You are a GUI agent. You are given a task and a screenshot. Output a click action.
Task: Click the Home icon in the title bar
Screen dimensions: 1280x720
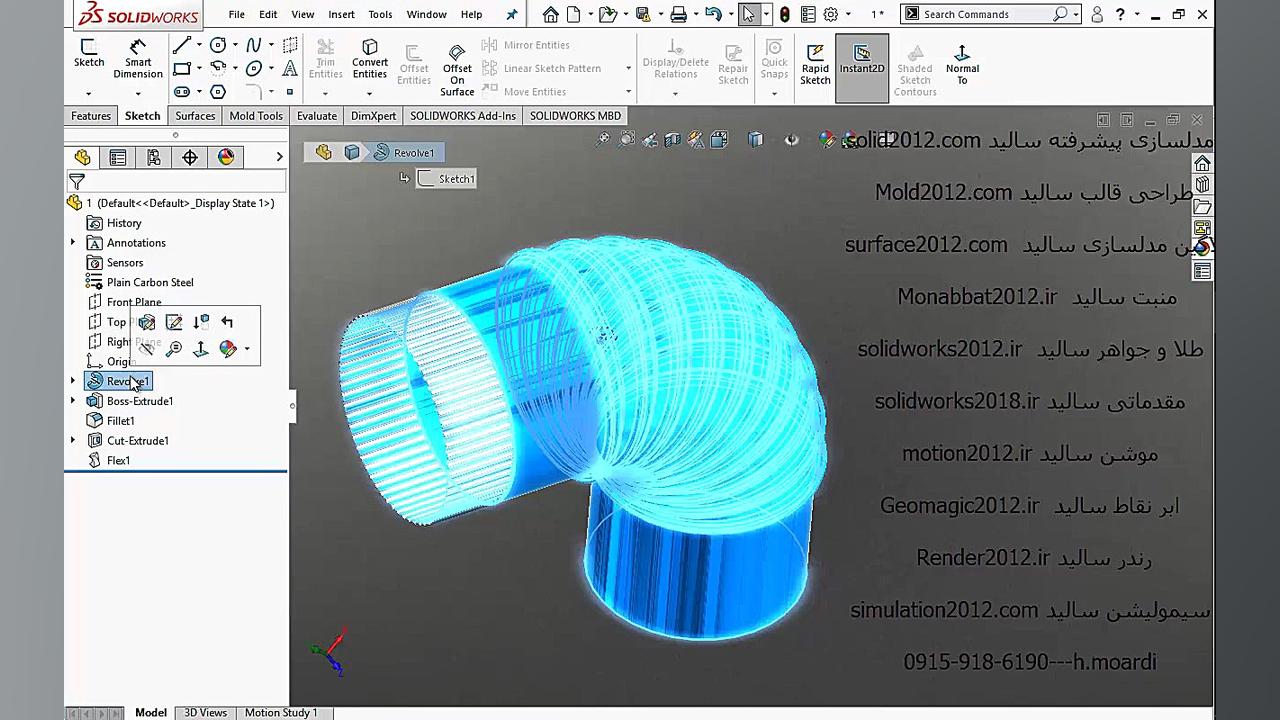[x=550, y=14]
